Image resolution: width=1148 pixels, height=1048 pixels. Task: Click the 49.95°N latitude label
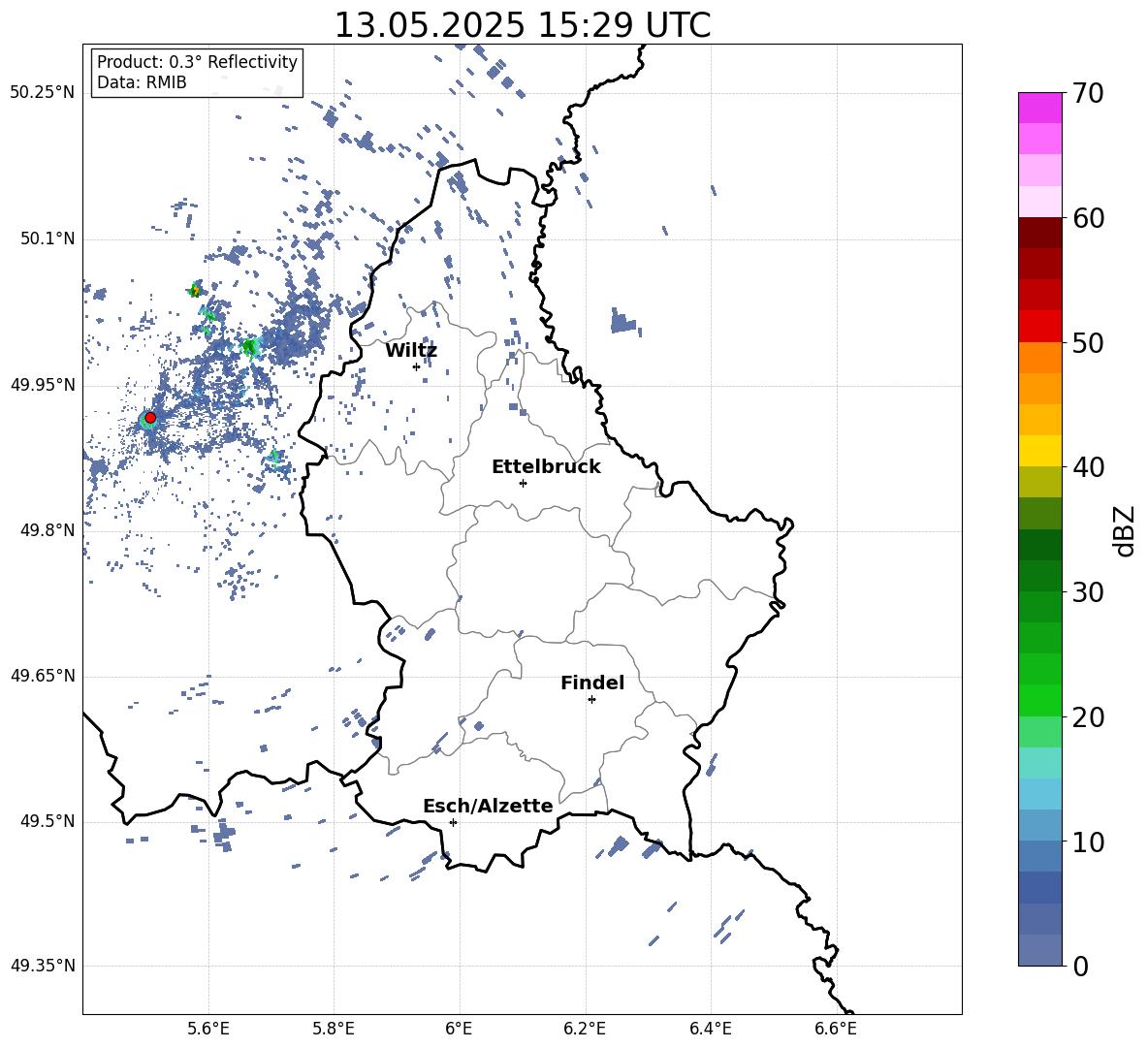[x=43, y=385]
